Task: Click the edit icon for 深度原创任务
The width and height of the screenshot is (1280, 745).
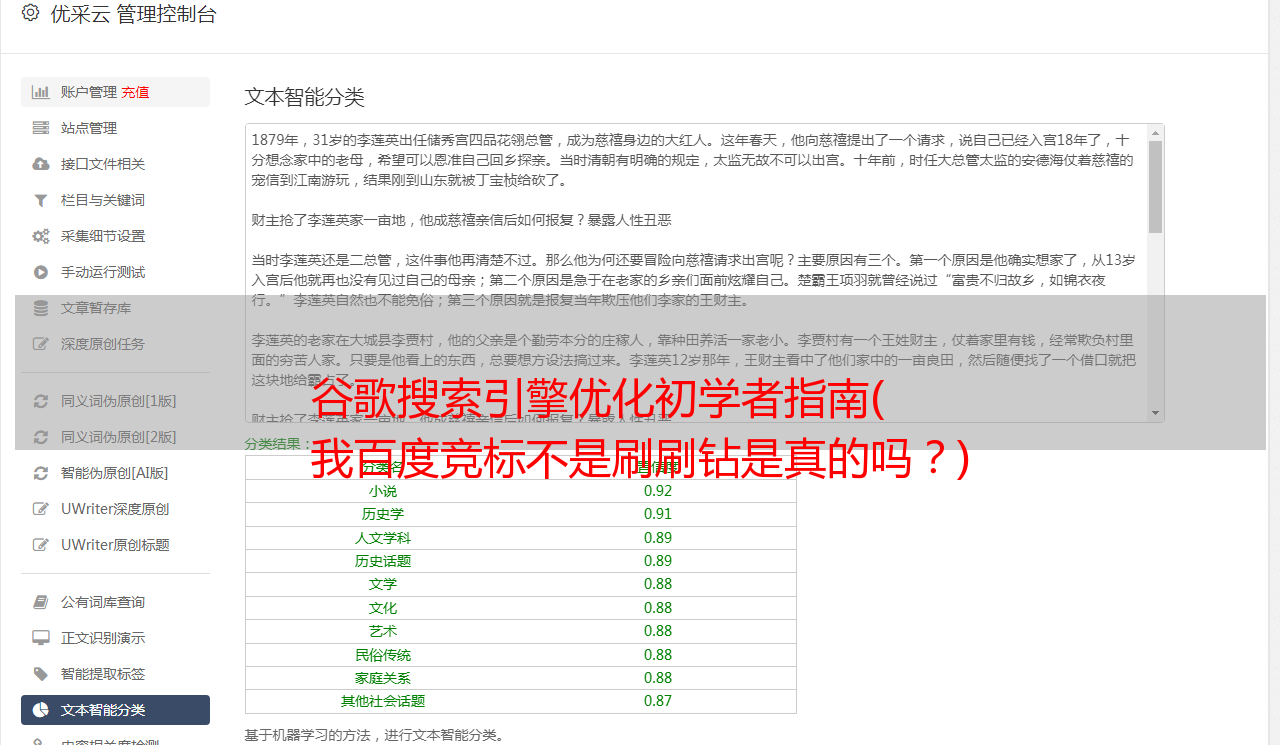Action: [x=41, y=344]
